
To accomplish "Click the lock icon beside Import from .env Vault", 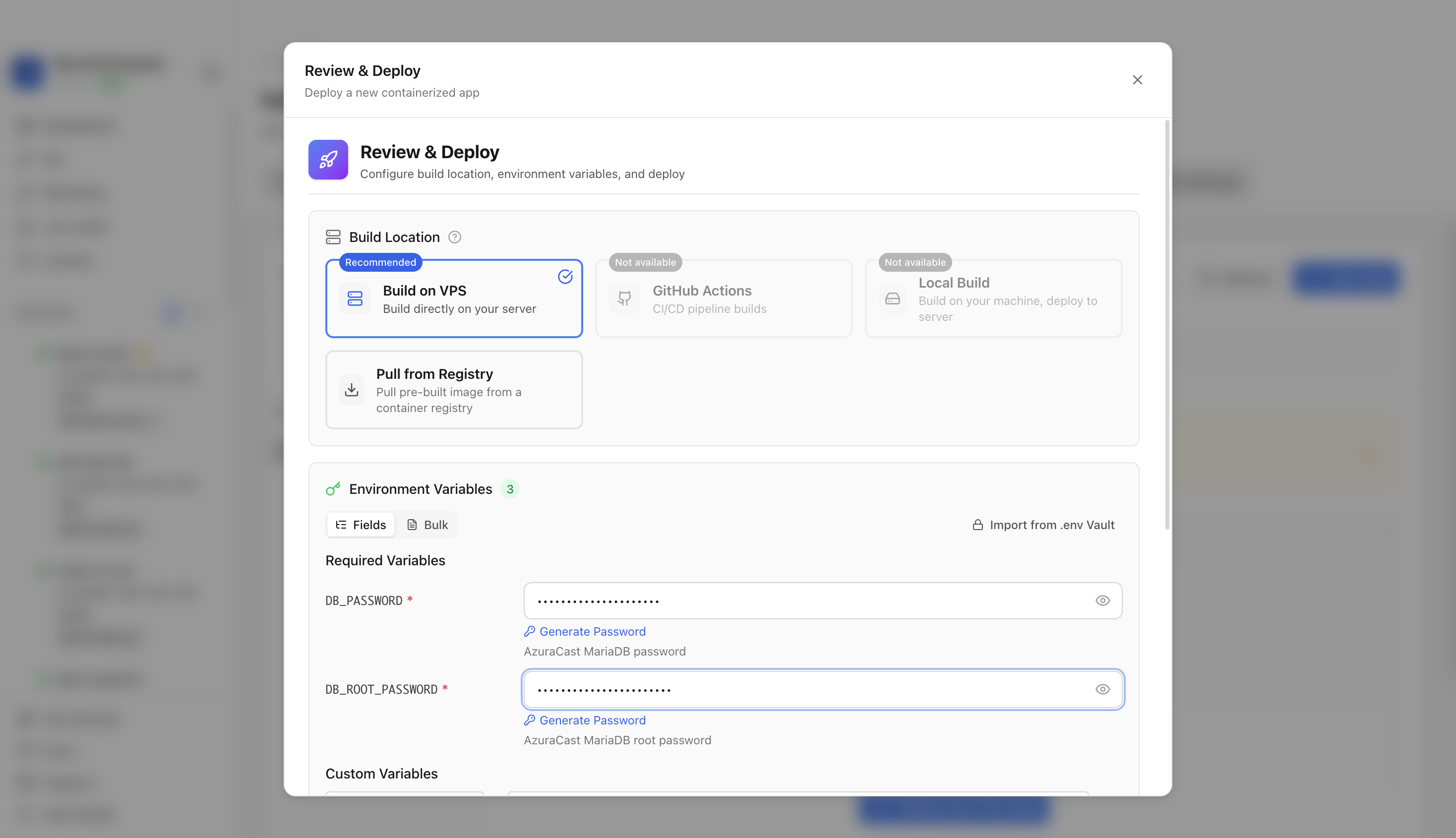I will pos(978,525).
